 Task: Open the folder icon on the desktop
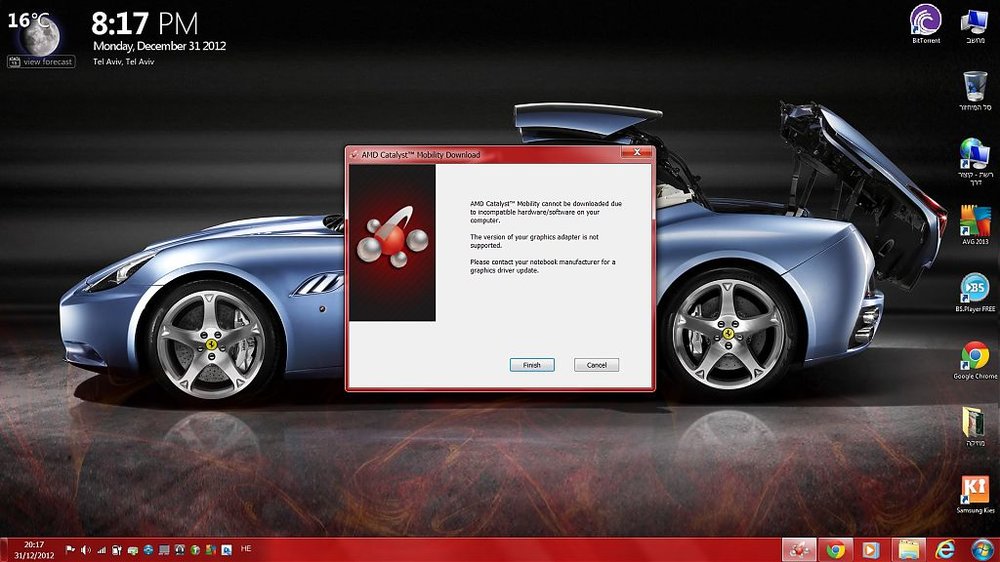974,425
